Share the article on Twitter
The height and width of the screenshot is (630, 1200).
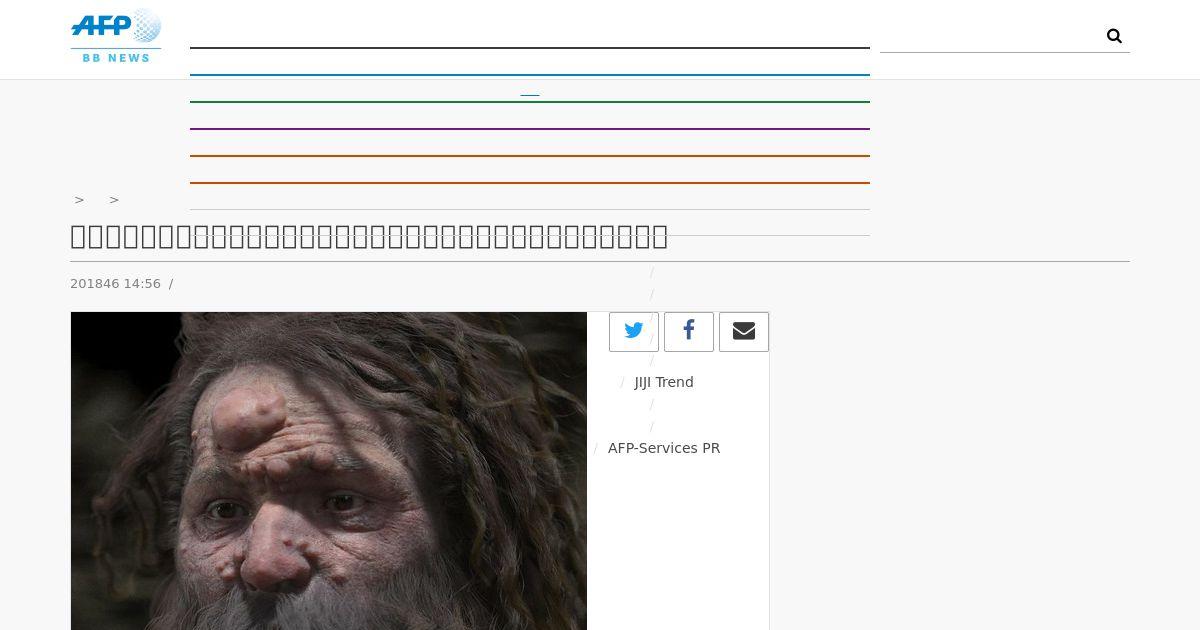(634, 332)
